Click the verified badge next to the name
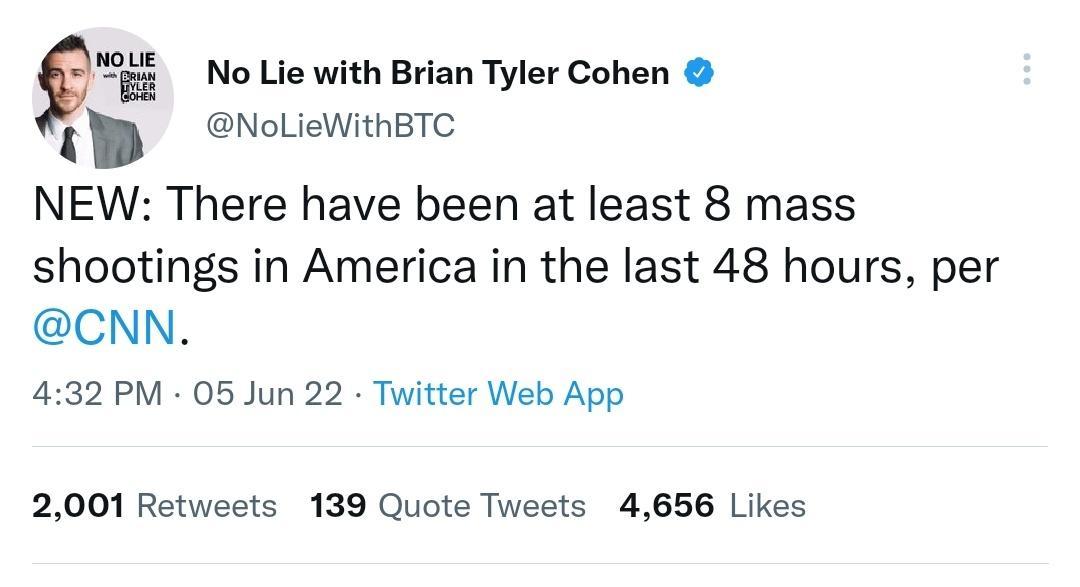Screen dimensions: 1080x587 697,71
